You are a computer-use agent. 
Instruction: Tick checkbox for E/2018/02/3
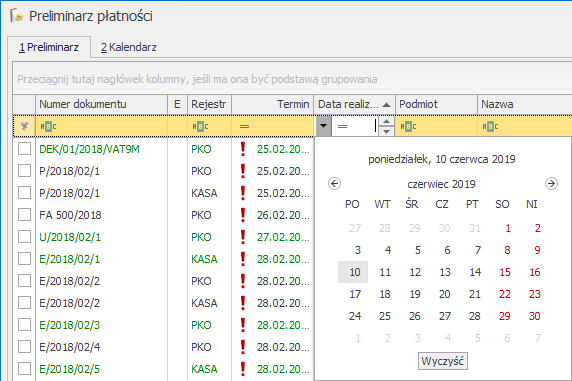24,325
